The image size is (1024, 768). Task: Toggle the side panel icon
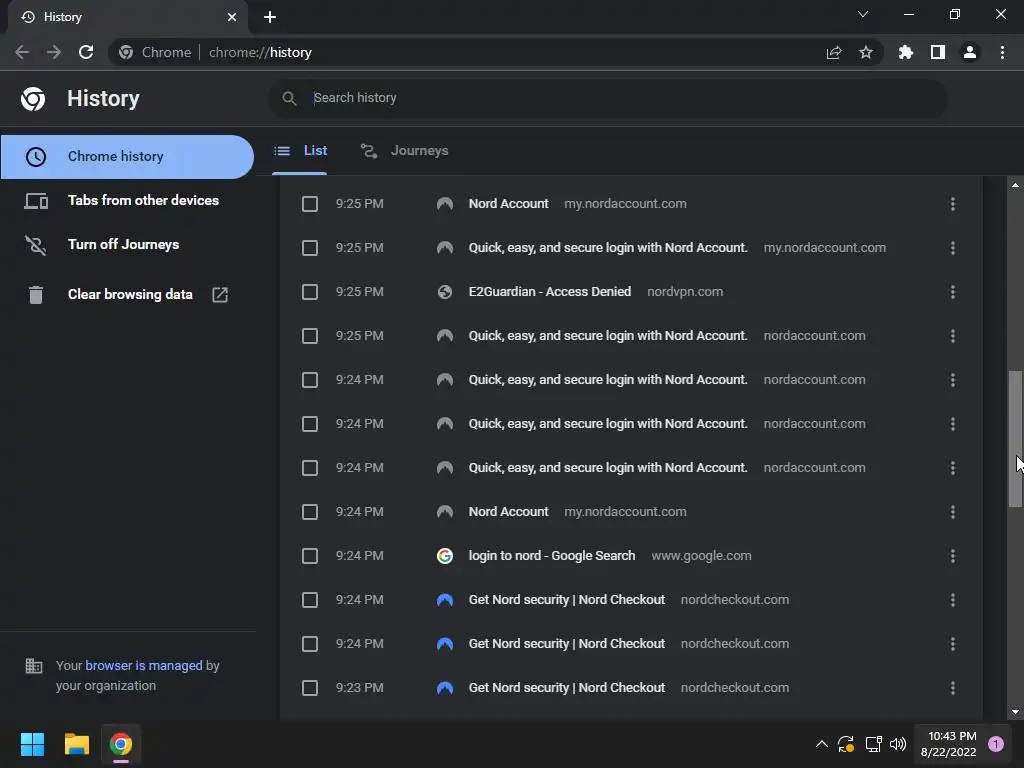click(938, 52)
